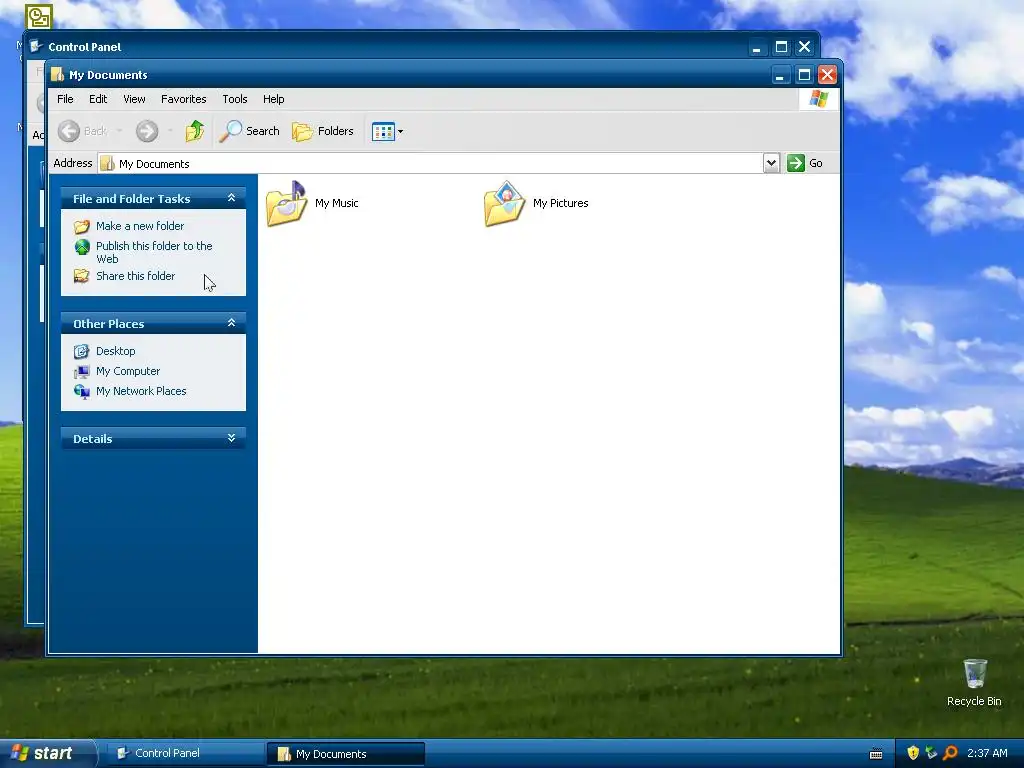Click the network connection tray icon

tap(931, 754)
